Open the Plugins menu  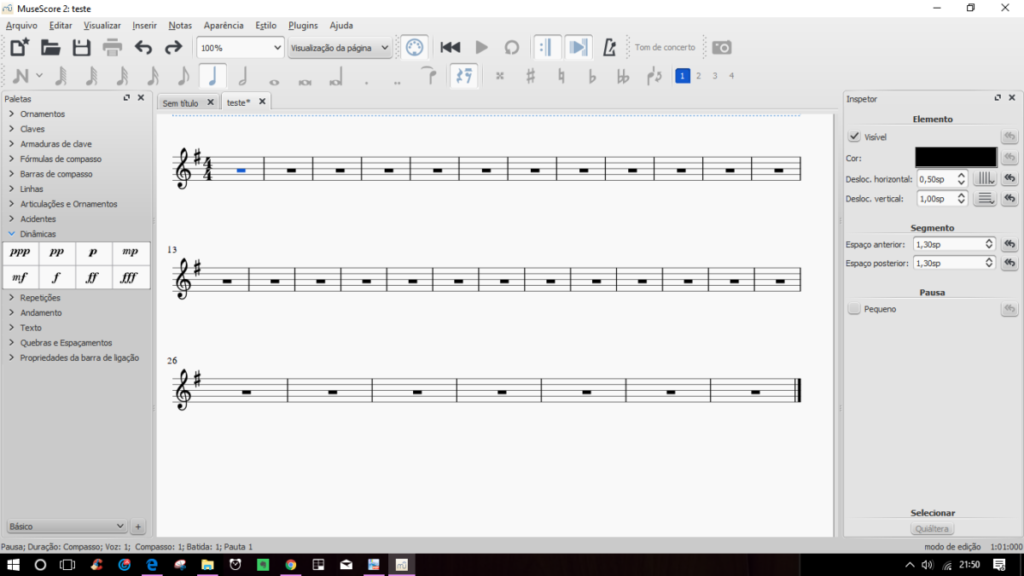[303, 25]
